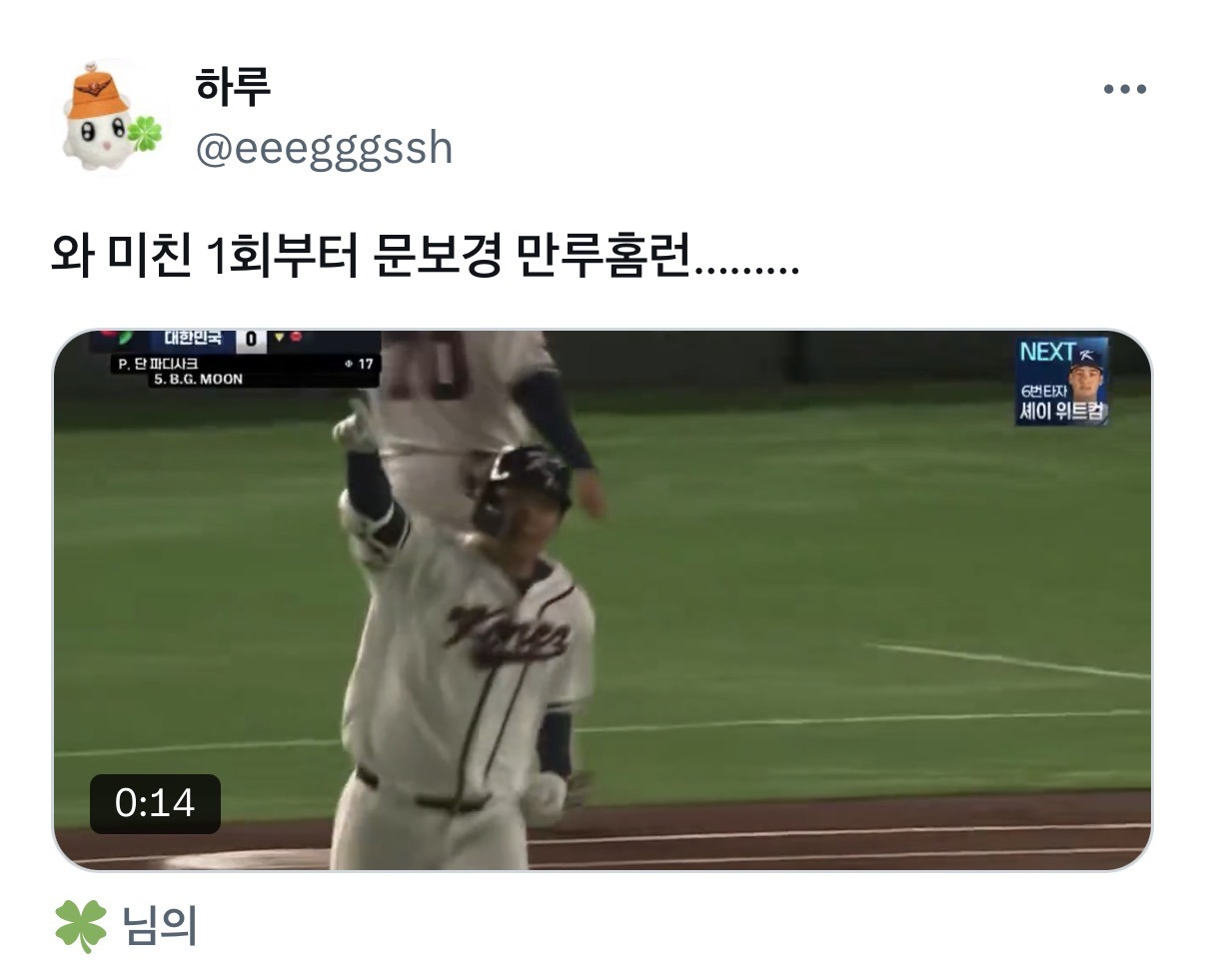
Task: Open 하루's profile avatar
Action: [109, 116]
